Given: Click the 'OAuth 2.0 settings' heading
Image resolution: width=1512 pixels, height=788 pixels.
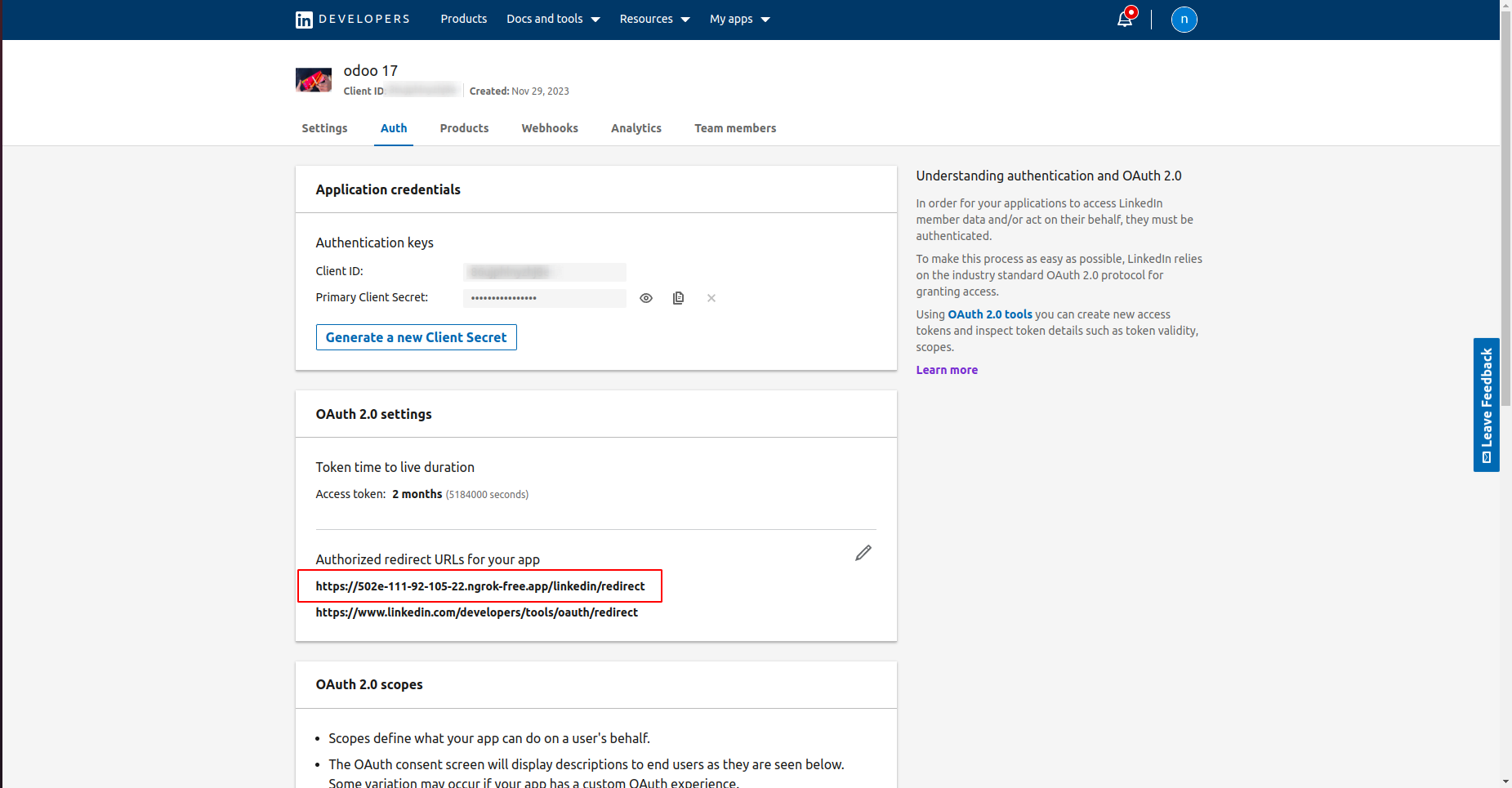Looking at the screenshot, I should pos(374,414).
